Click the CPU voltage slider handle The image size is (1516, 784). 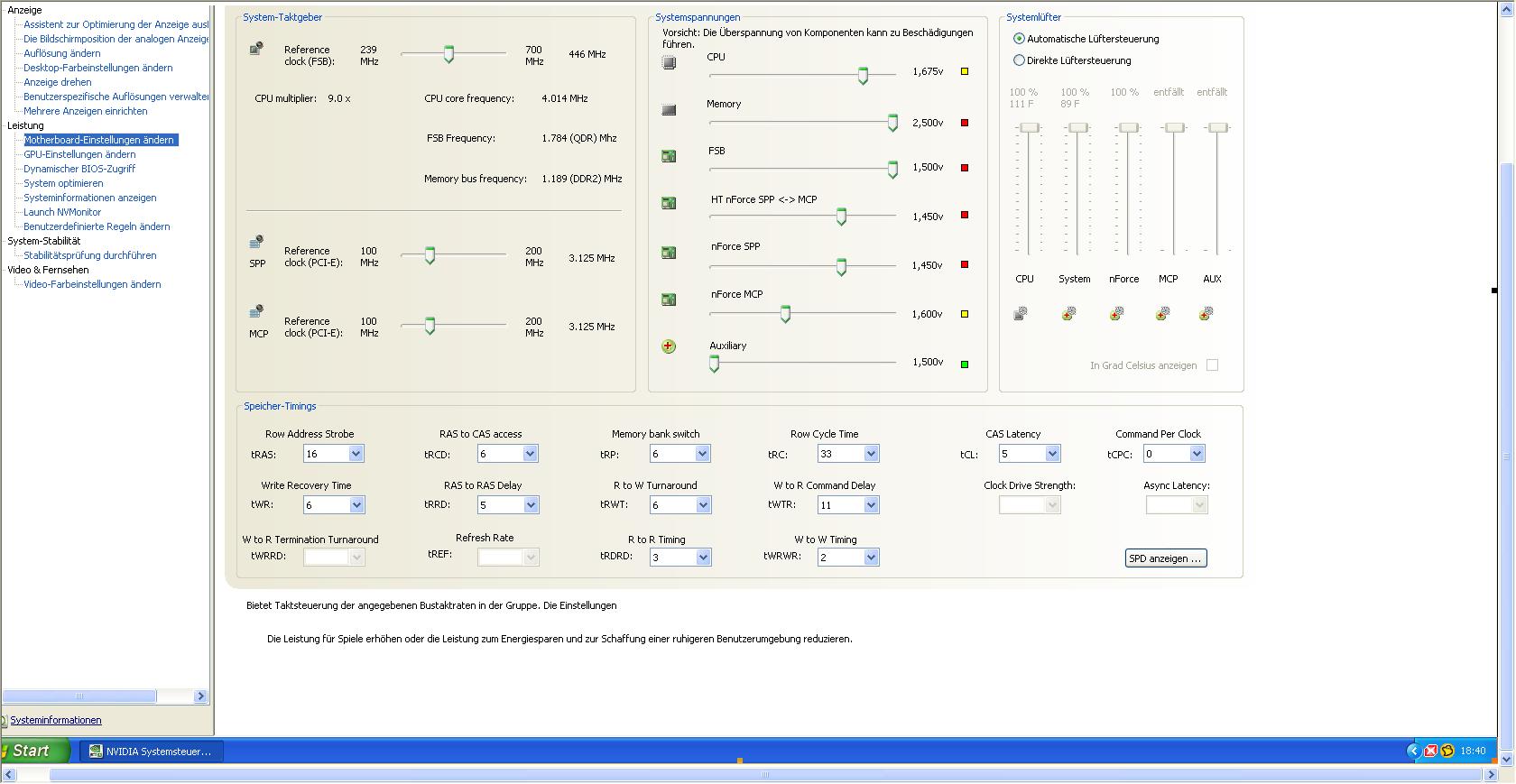click(863, 76)
